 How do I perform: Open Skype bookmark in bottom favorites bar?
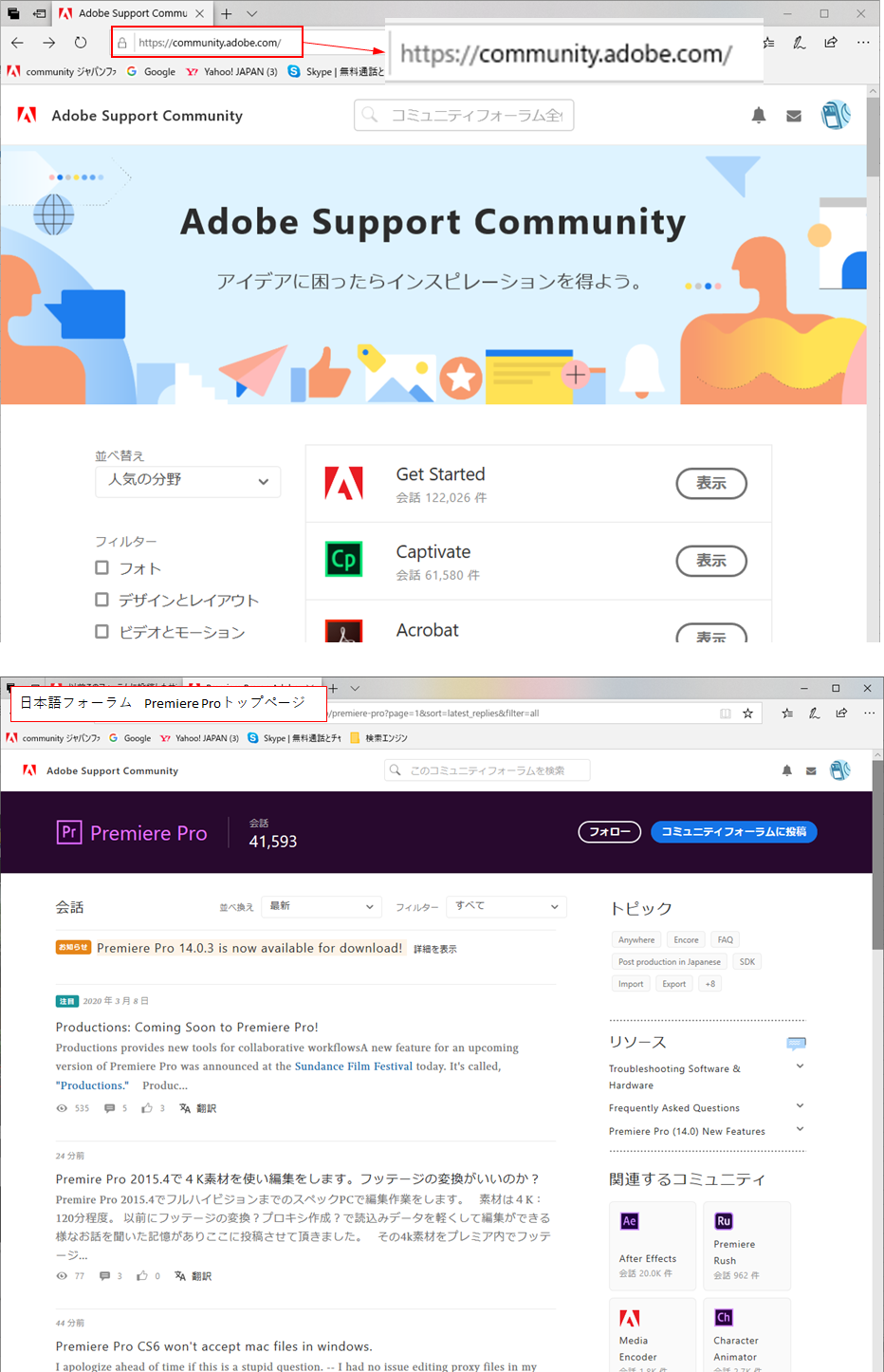point(294,738)
